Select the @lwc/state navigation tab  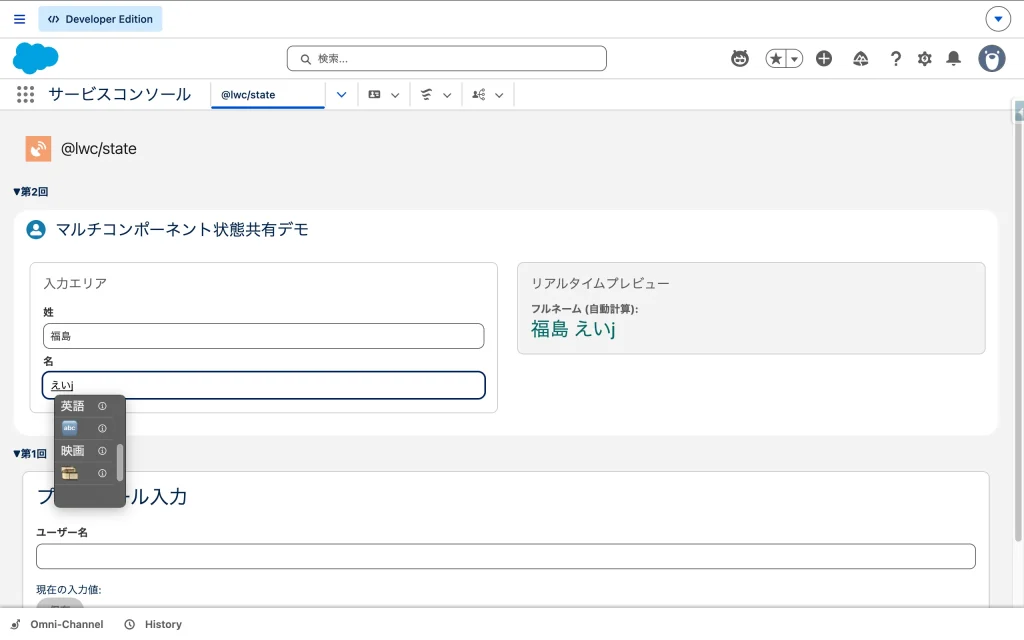click(266, 95)
